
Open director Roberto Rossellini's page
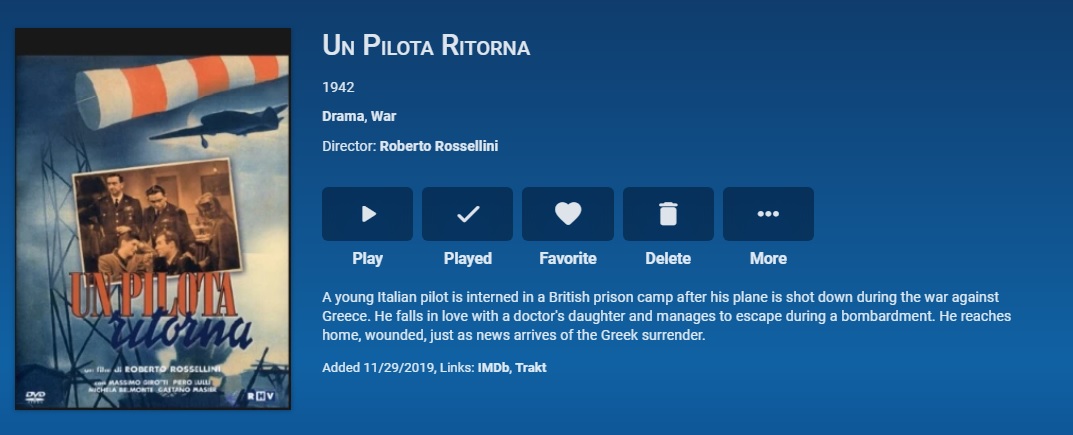(x=439, y=146)
